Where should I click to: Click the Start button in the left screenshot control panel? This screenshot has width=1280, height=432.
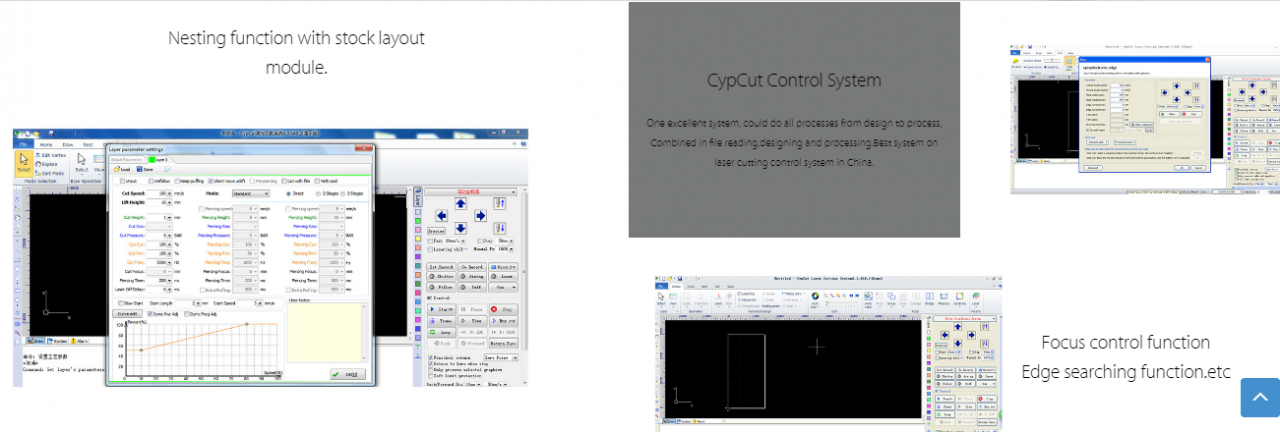pos(441,310)
